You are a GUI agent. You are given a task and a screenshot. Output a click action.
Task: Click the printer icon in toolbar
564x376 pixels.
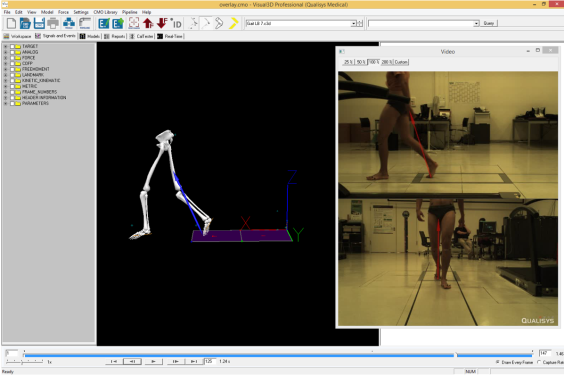[x=53, y=23]
